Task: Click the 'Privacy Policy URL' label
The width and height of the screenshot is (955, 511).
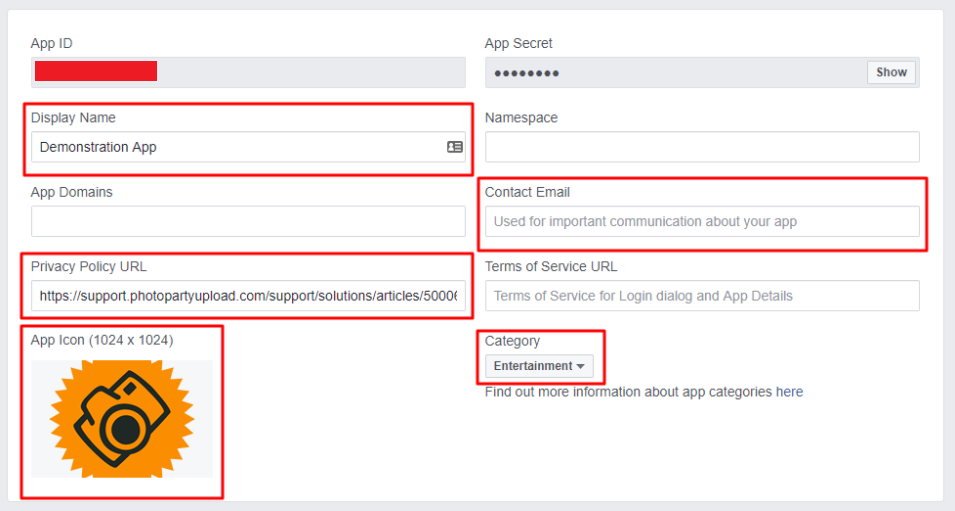Action: pyautogui.click(x=89, y=266)
